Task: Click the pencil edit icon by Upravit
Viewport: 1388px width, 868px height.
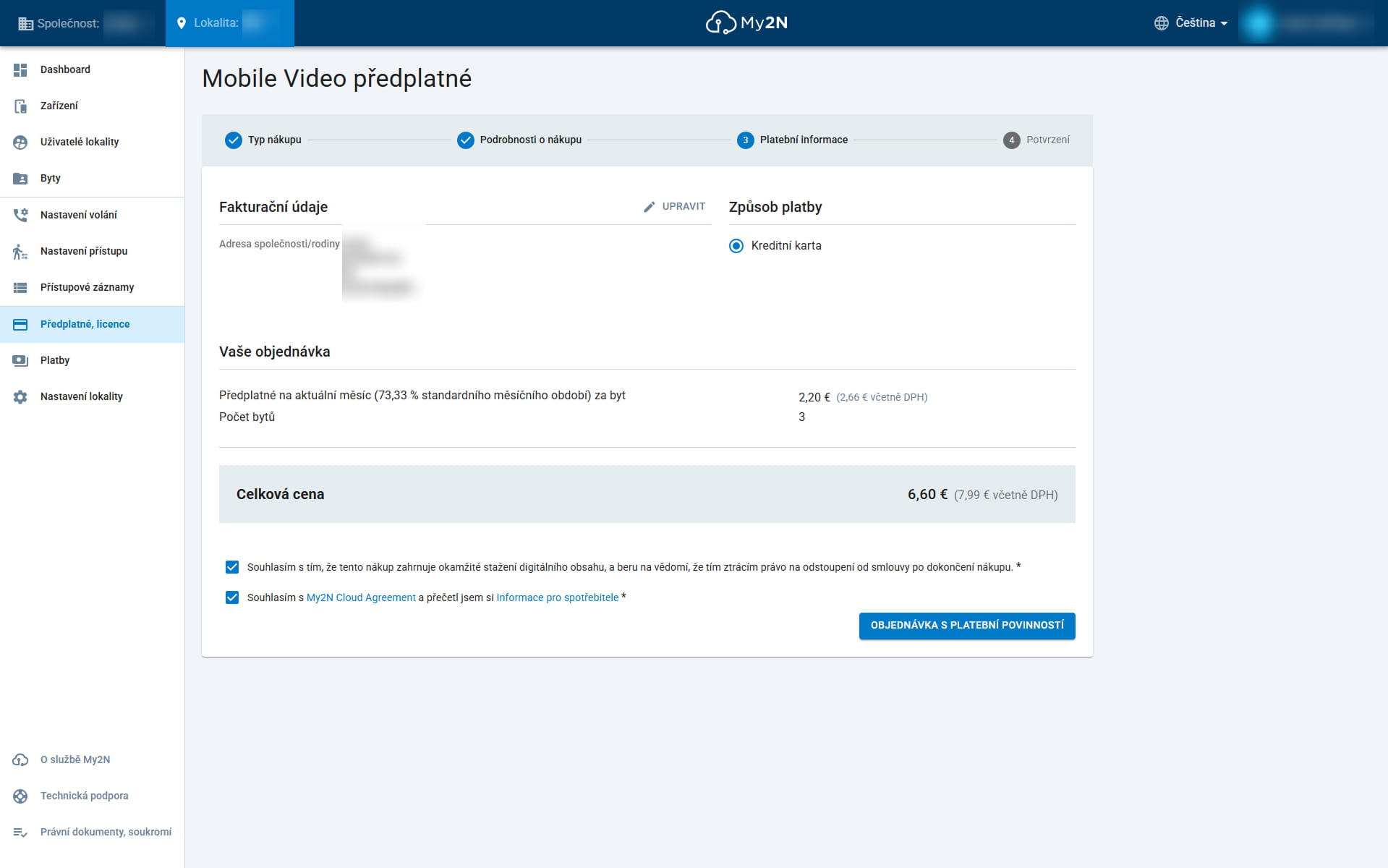Action: point(650,207)
